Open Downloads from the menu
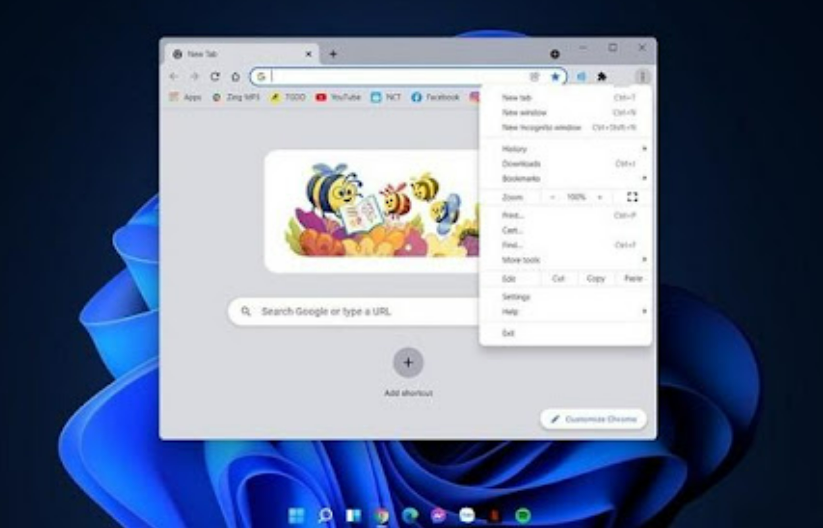823x528 pixels. point(566,164)
